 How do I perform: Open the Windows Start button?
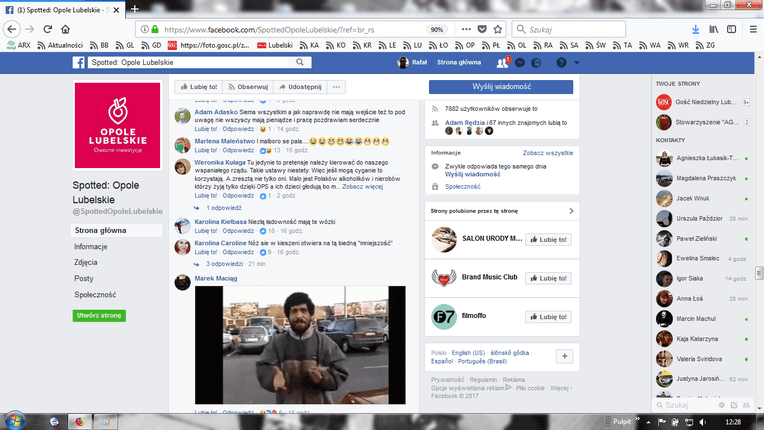pyautogui.click(x=14, y=421)
